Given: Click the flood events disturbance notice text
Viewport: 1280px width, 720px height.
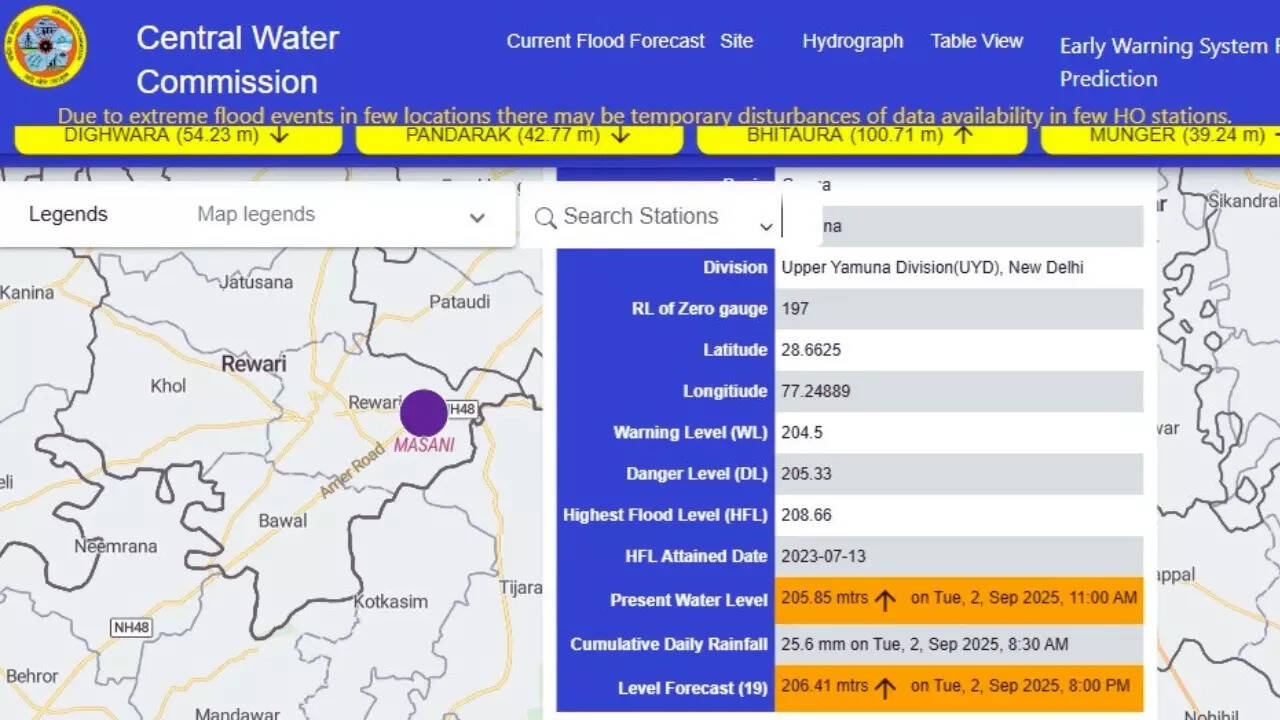Looking at the screenshot, I should 645,116.
